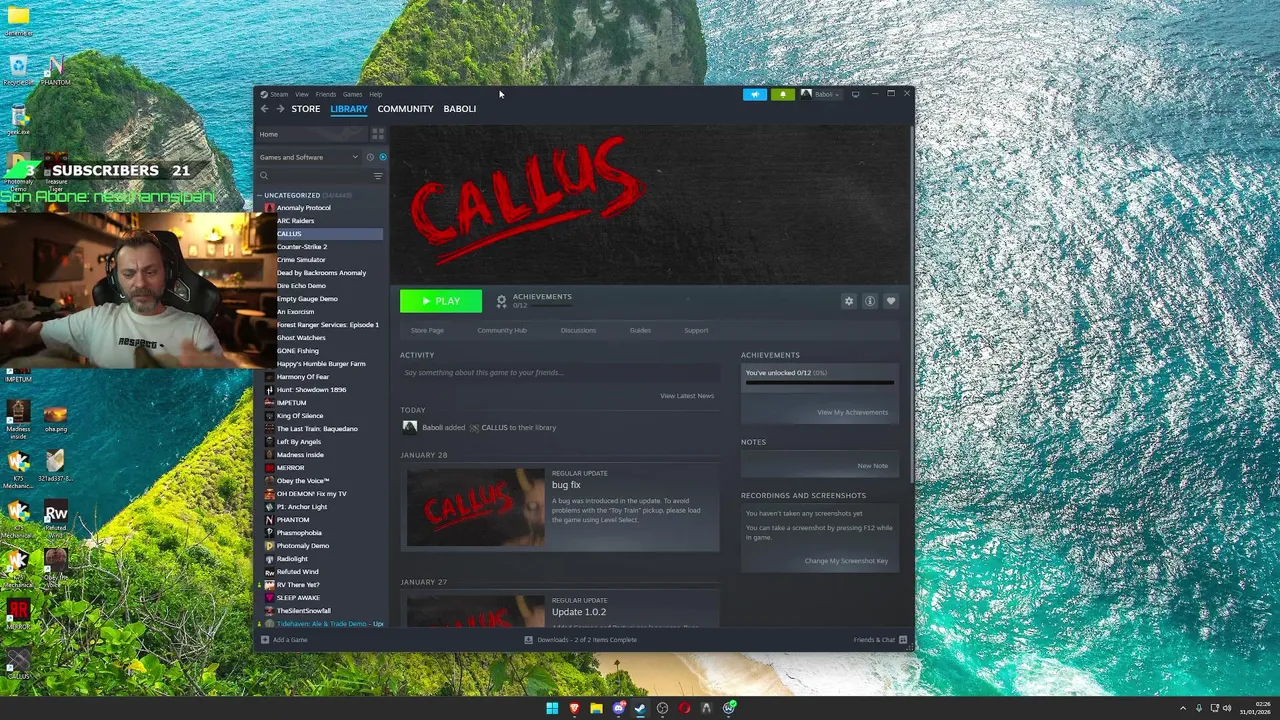Open the 'Update 1.0.2' news title
This screenshot has height=720, width=1280.
[x=579, y=612]
